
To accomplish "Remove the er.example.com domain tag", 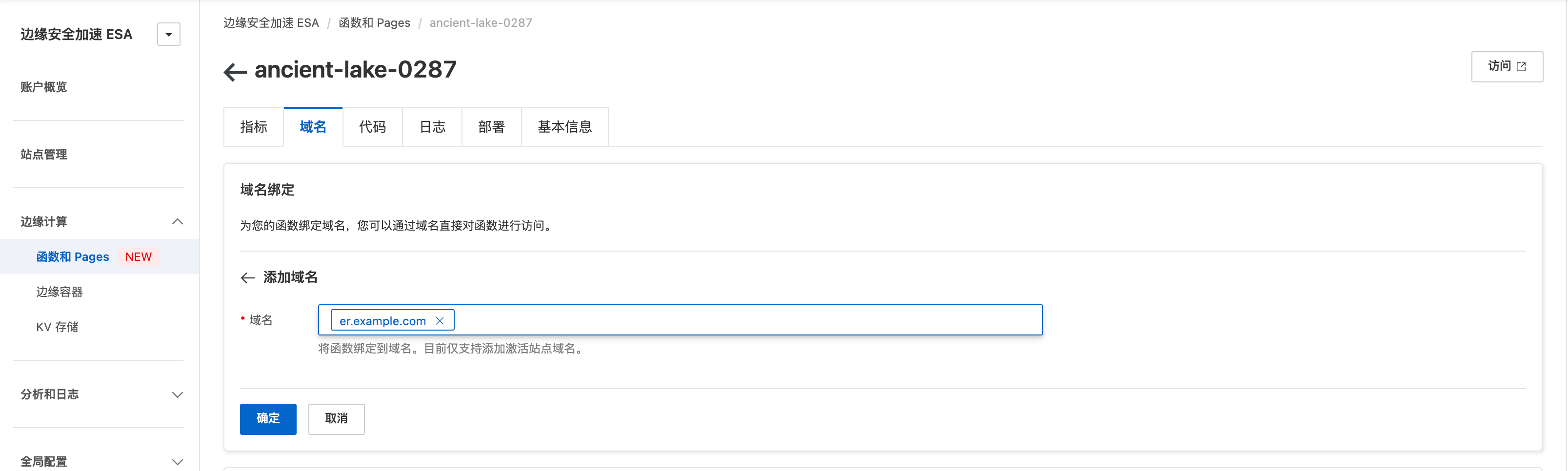I will pyautogui.click(x=440, y=321).
